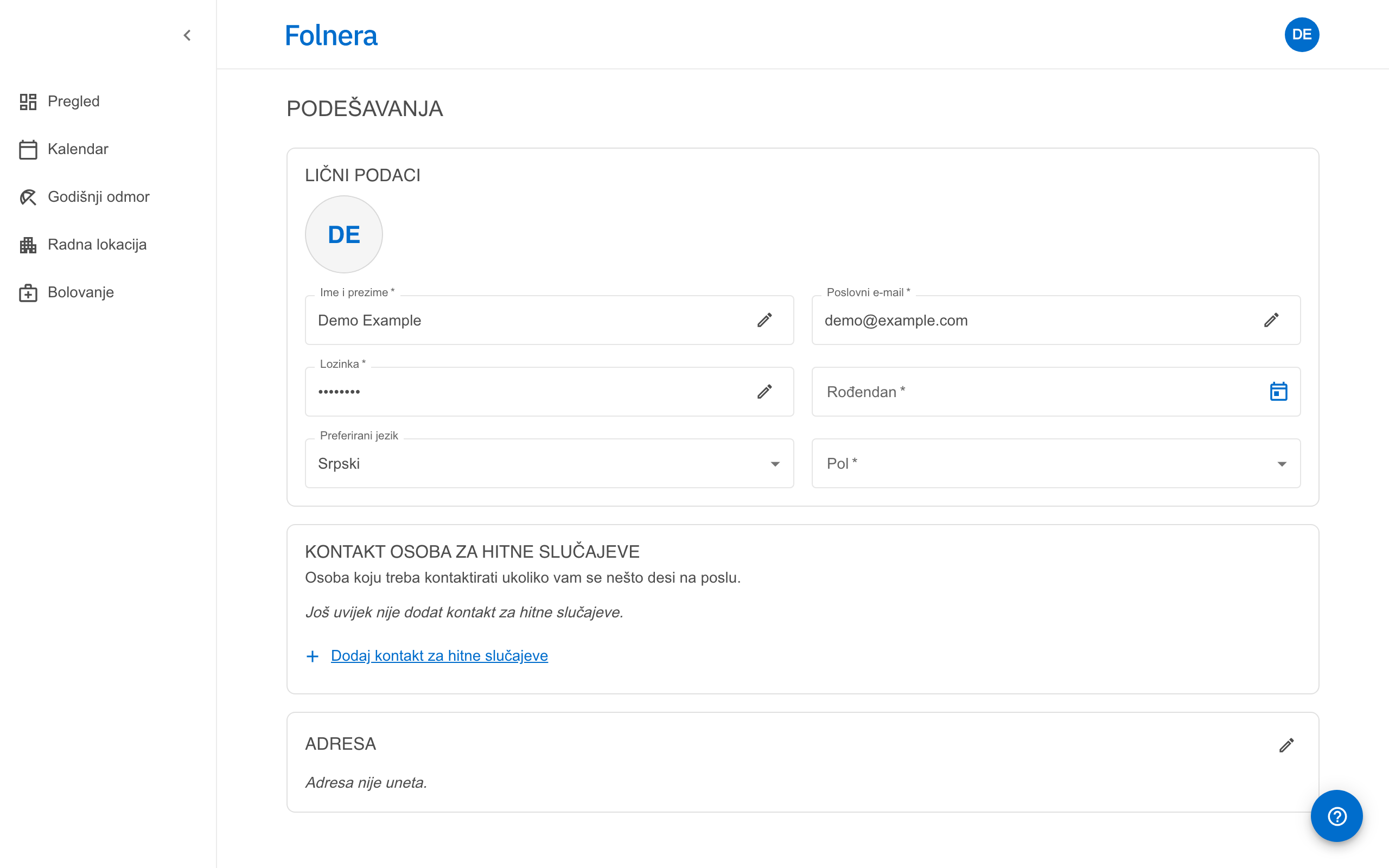Click 'Još uvijek nije dodat kontakt' text
This screenshot has height=868, width=1389.
(464, 612)
